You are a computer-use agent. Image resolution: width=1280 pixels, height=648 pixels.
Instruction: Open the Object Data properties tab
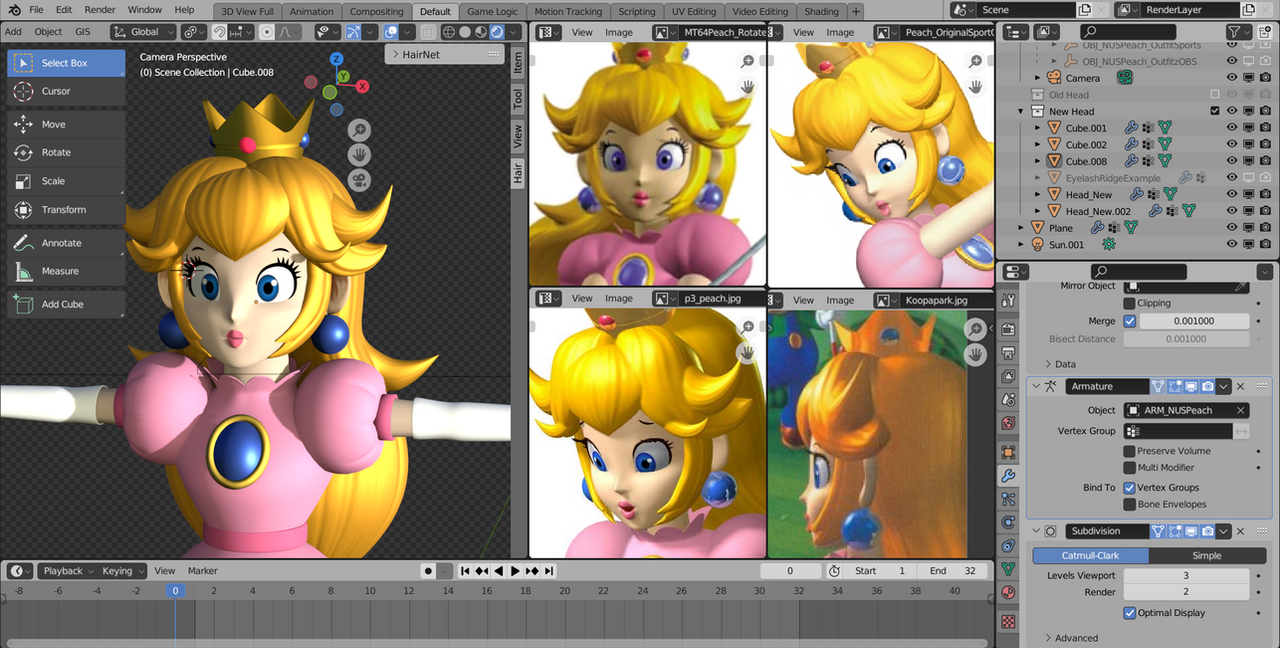point(1008,568)
